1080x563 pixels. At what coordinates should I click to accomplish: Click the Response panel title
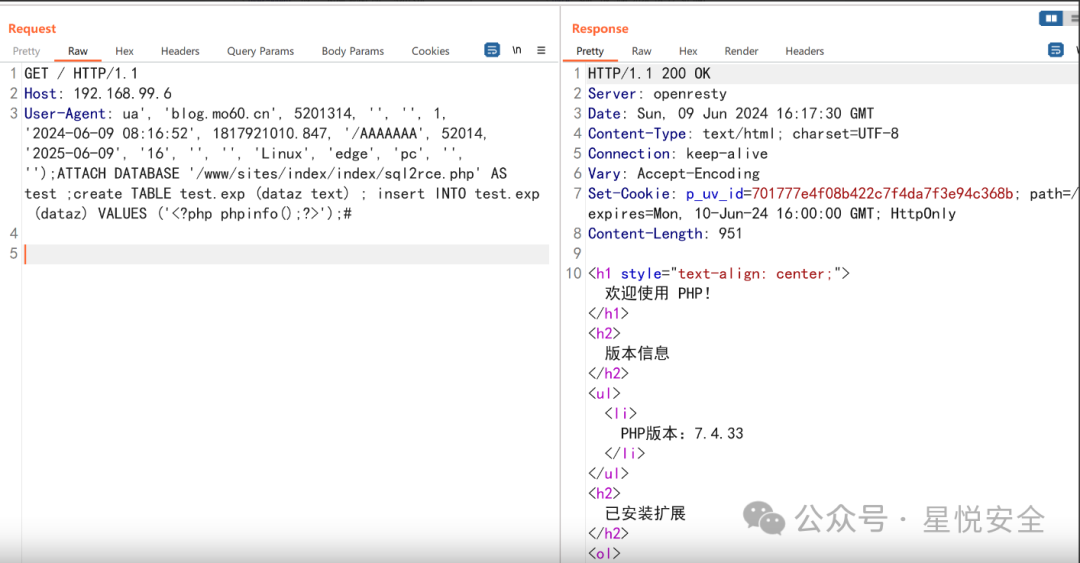pos(600,28)
